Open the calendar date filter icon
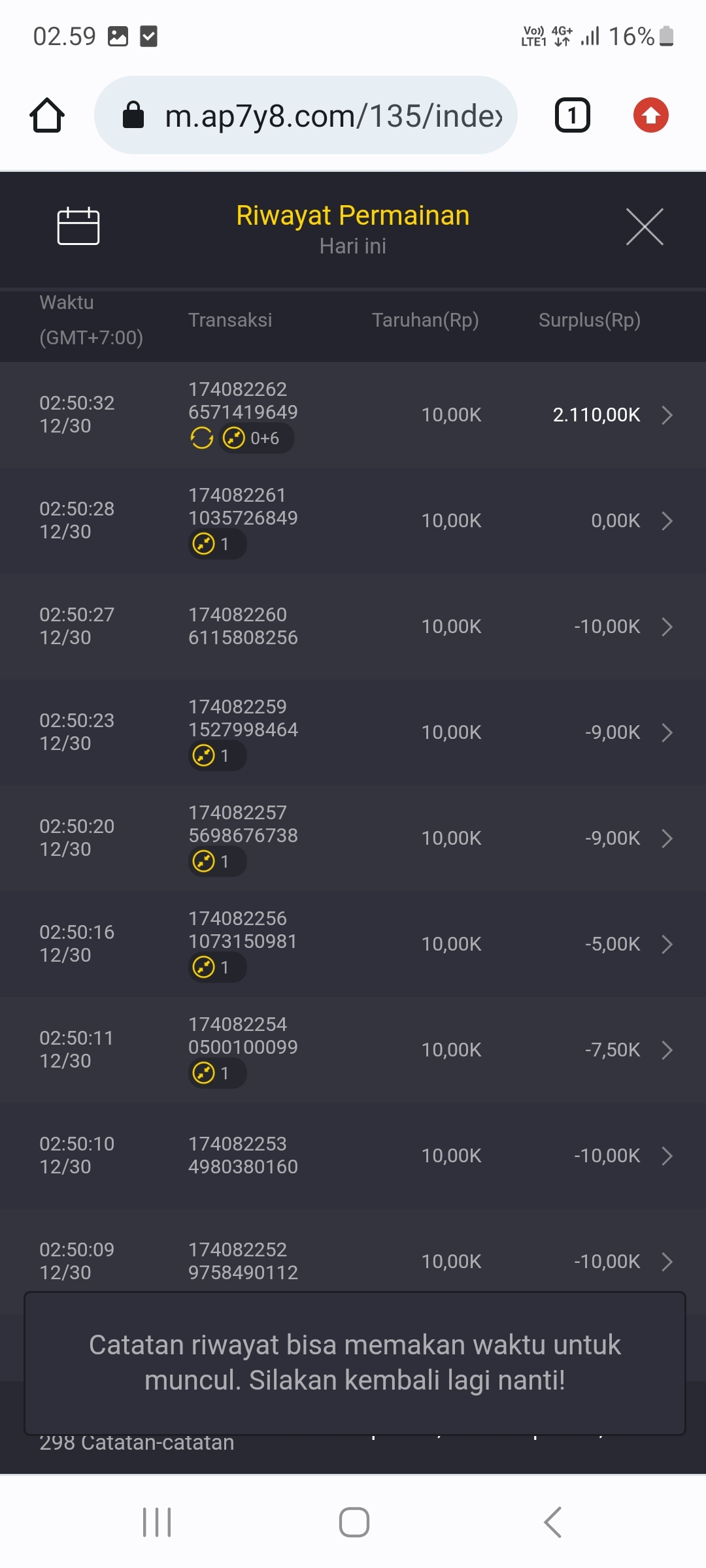This screenshot has height=1568, width=706. pyautogui.click(x=78, y=226)
